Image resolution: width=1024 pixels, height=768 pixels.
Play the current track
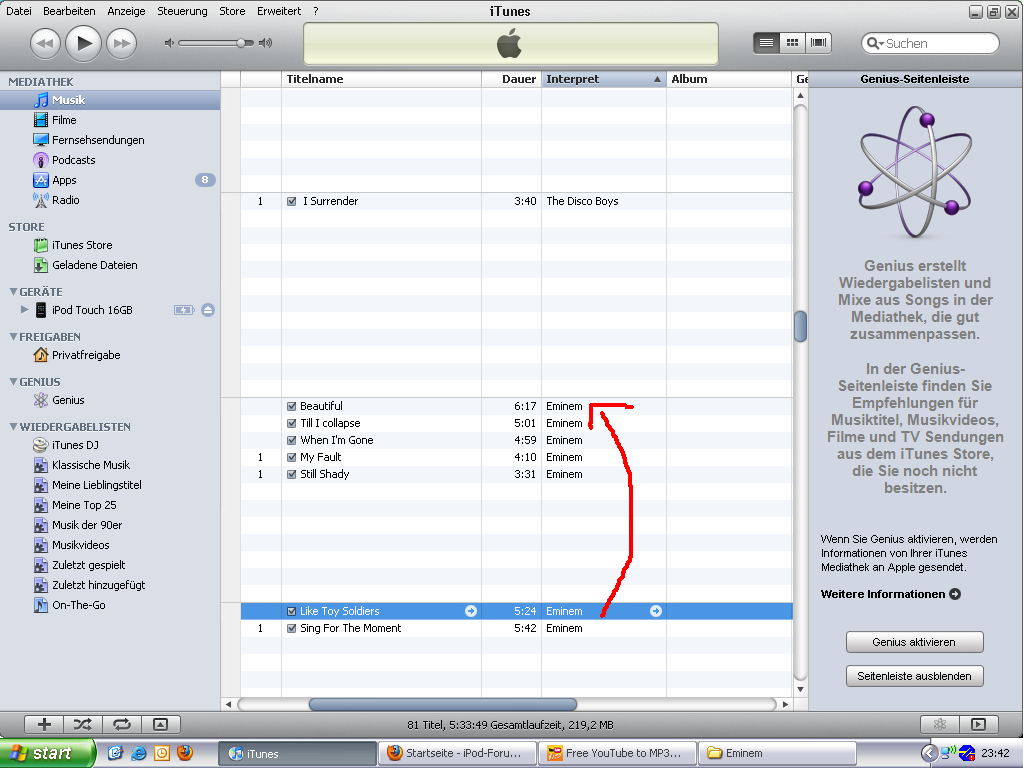coord(84,43)
